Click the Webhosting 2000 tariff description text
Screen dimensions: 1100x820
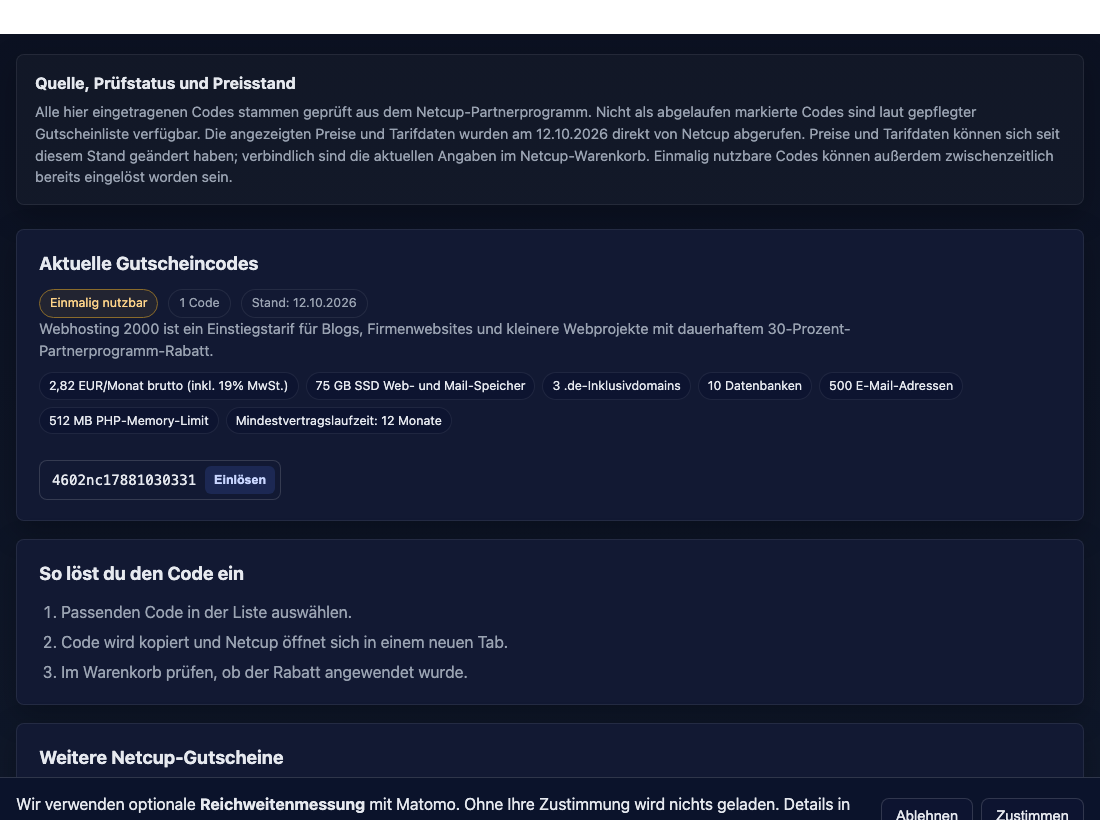point(445,340)
